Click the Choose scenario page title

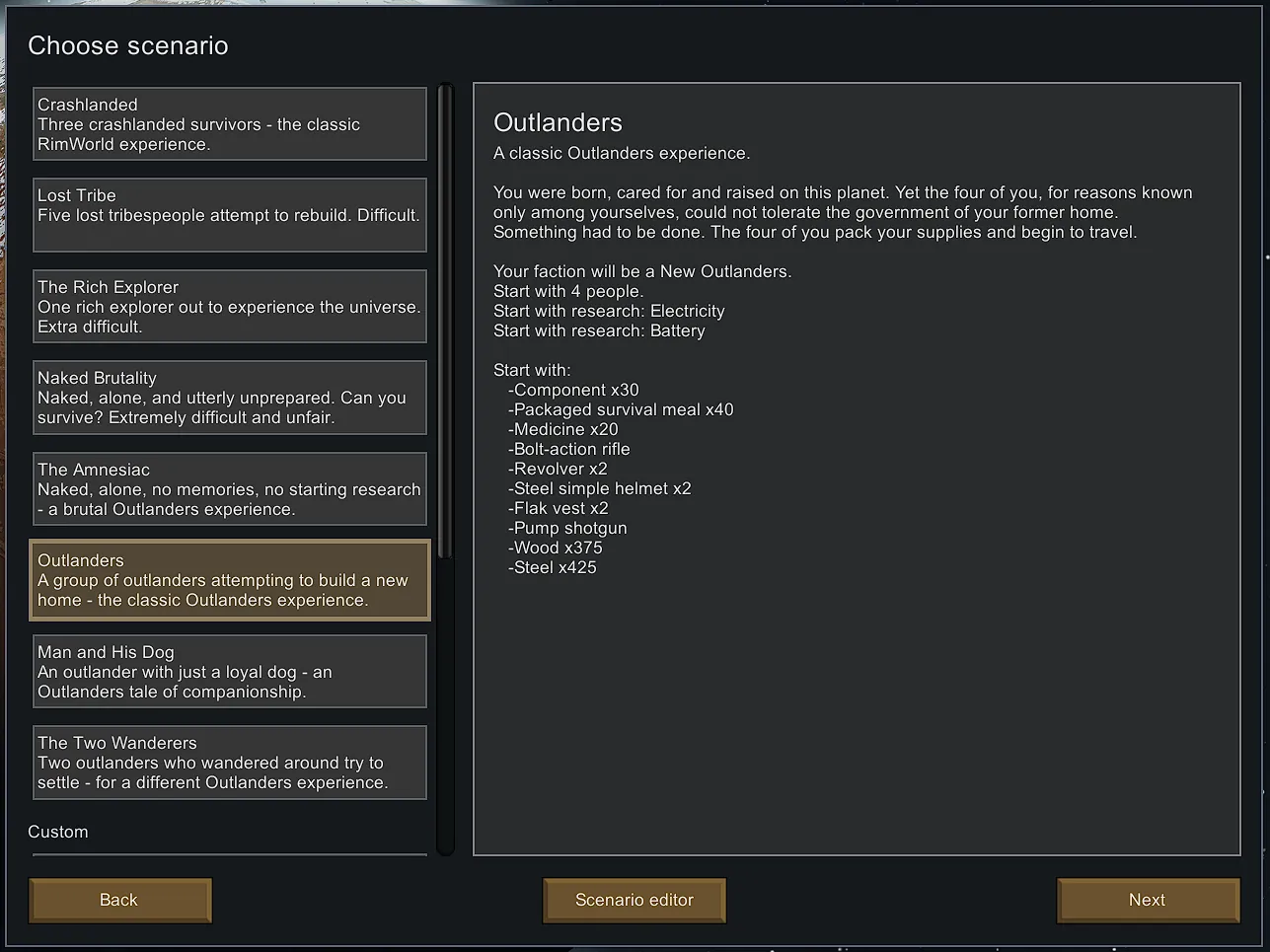click(128, 45)
